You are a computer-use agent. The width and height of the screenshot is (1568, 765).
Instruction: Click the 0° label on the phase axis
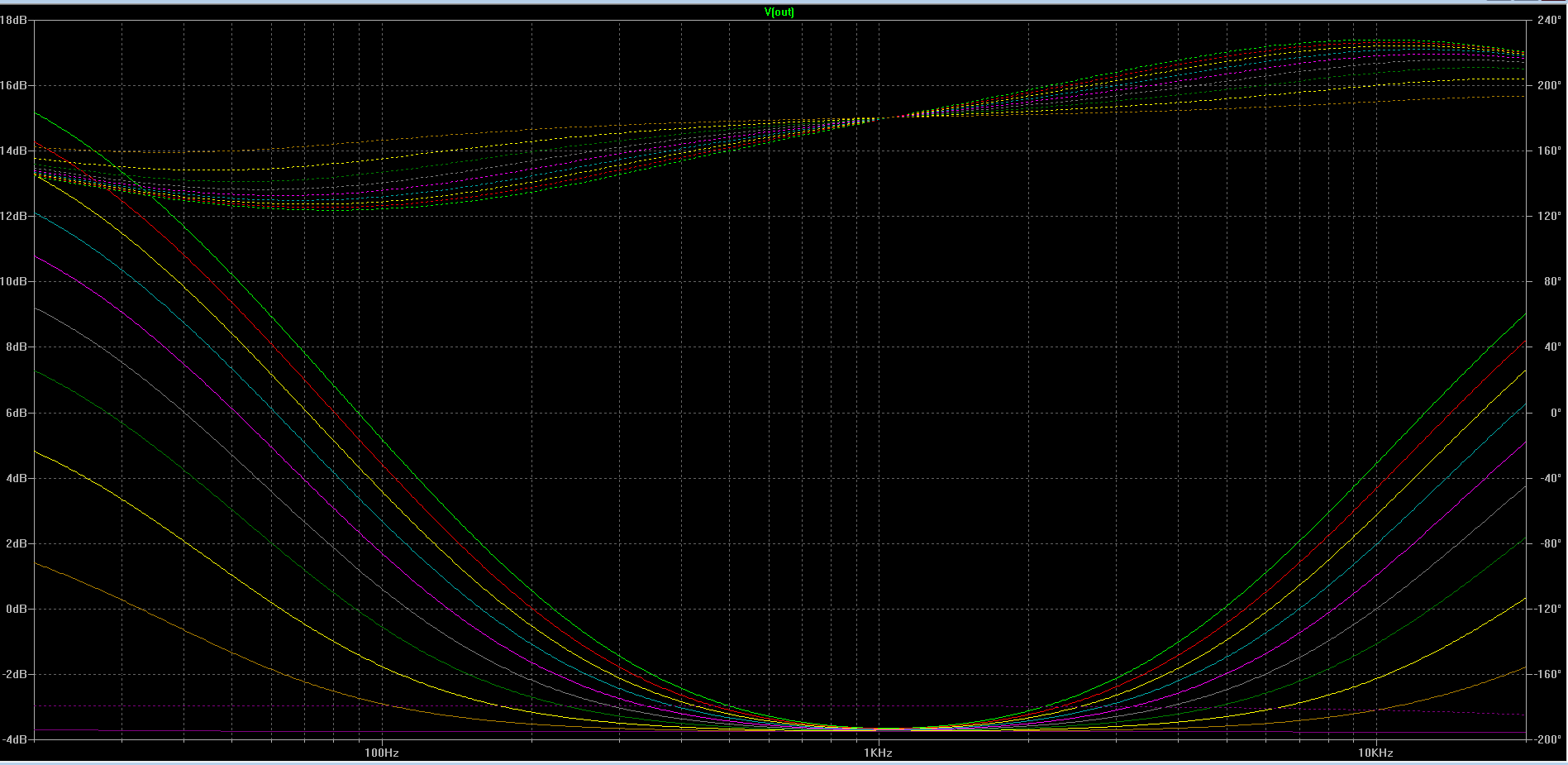point(1555,413)
